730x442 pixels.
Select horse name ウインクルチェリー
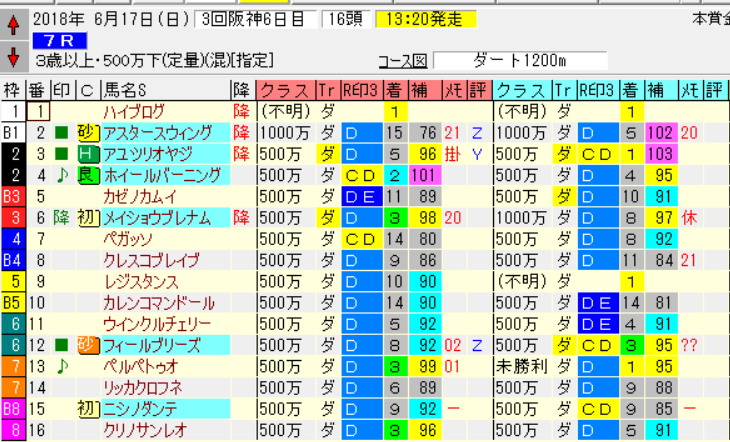point(157,324)
